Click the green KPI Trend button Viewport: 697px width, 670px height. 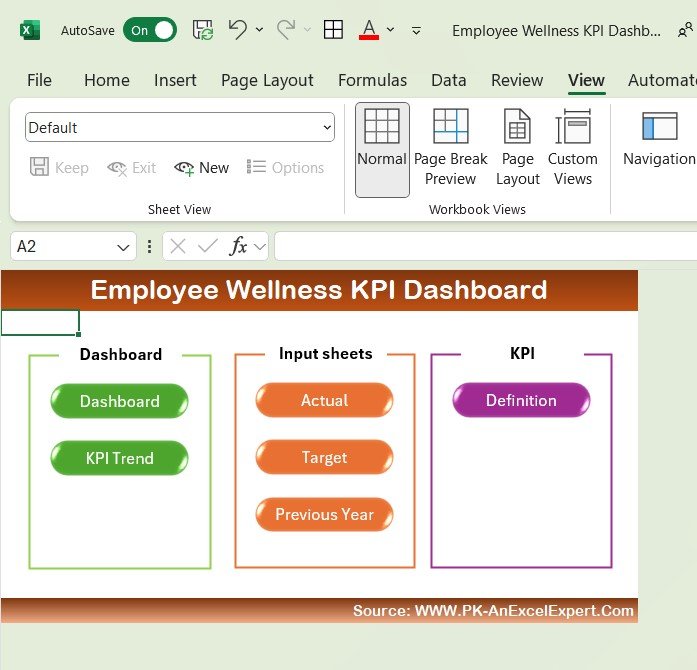119,458
